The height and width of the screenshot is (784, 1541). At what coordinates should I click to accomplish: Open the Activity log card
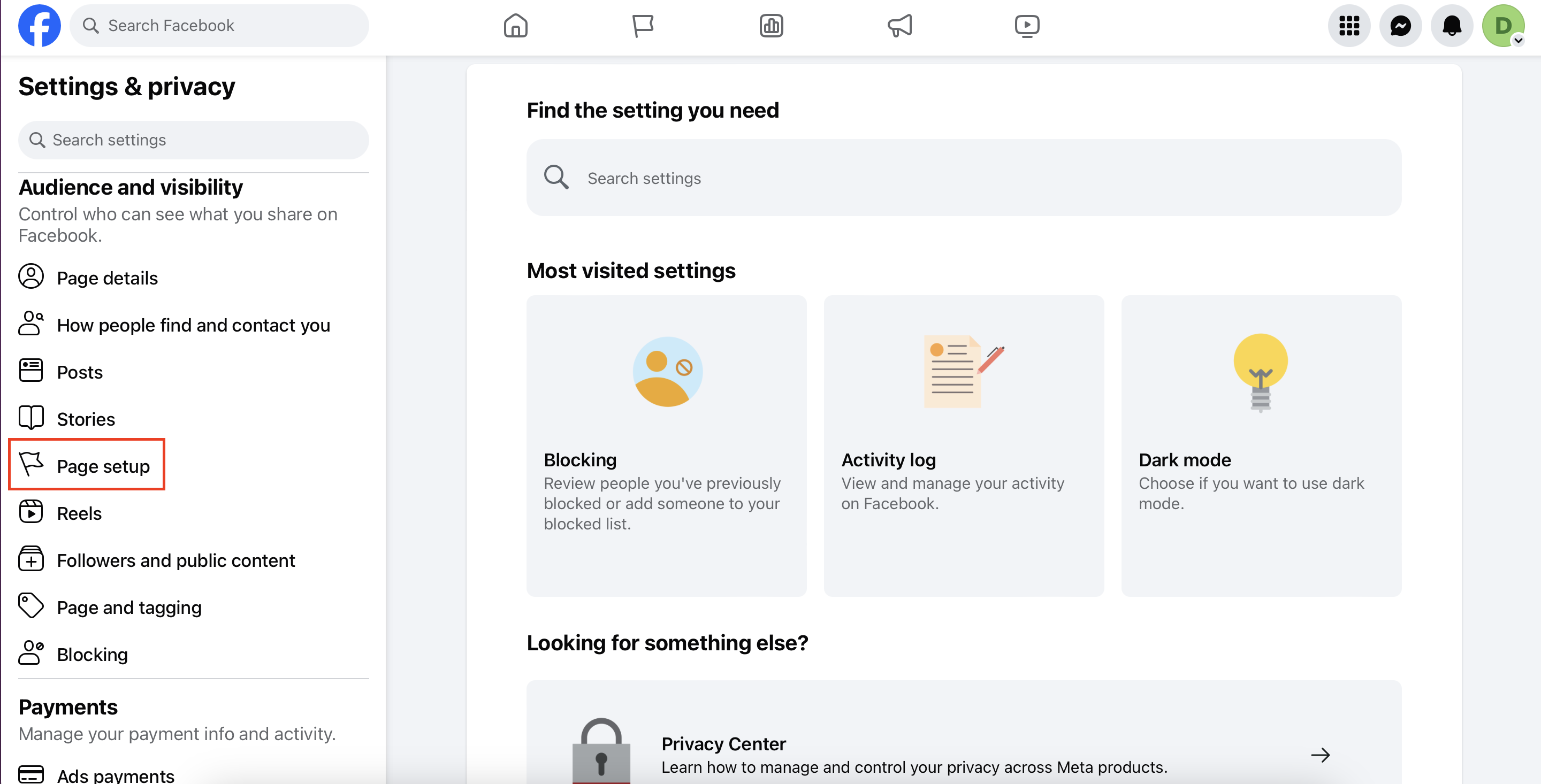click(964, 445)
